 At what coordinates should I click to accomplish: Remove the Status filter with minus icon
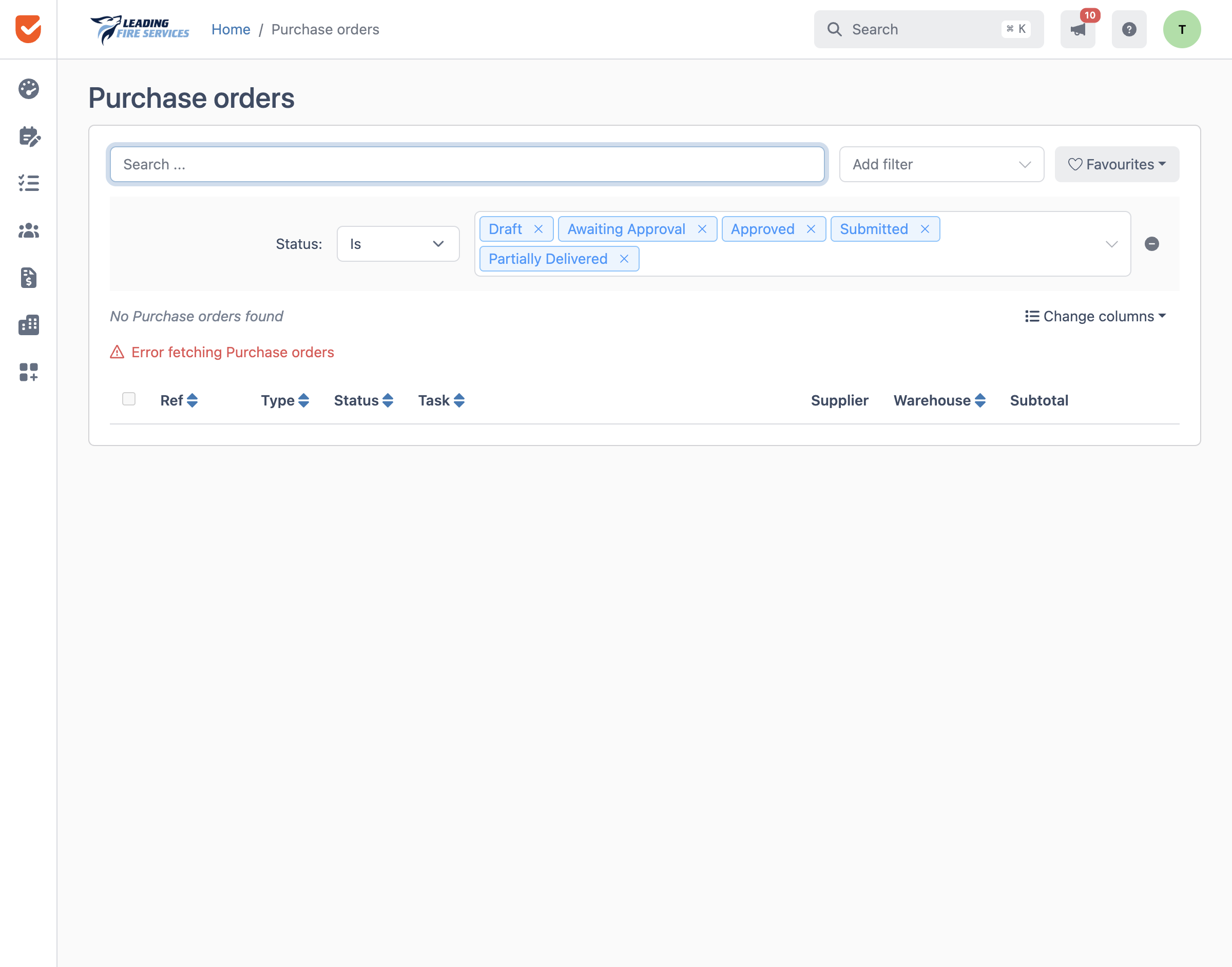tap(1151, 244)
